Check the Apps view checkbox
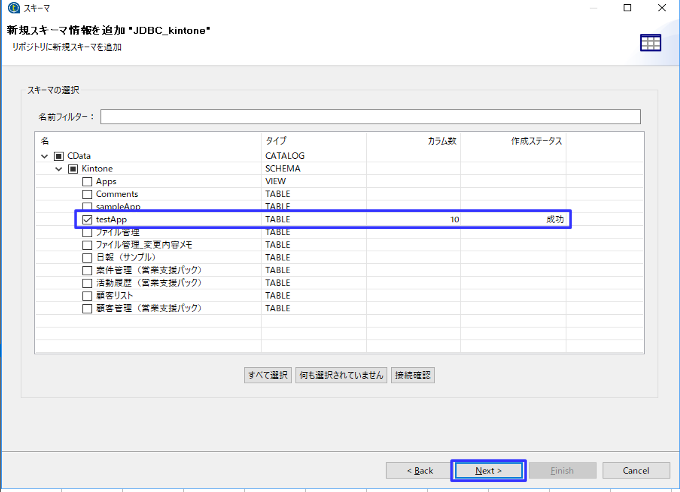The width and height of the screenshot is (680, 492). click(87, 181)
